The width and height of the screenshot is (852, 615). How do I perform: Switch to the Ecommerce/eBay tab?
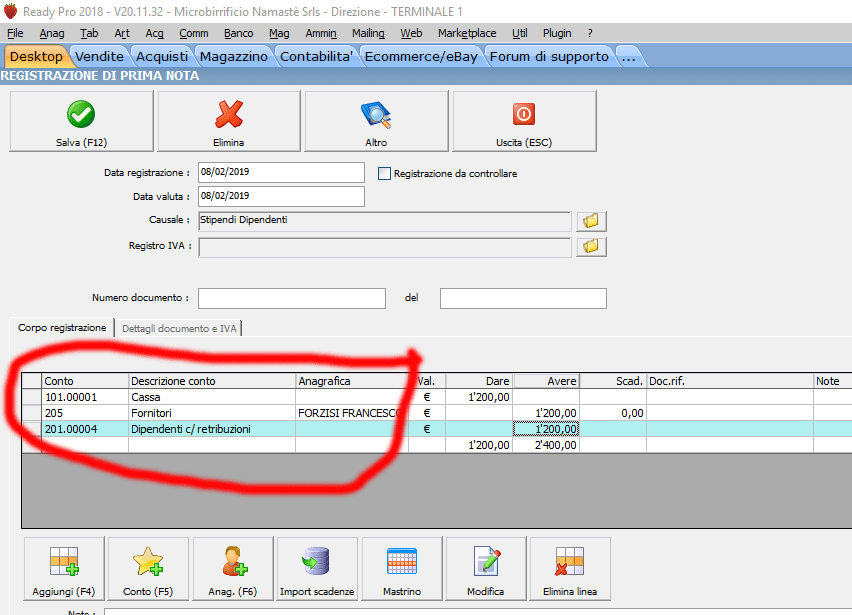pyautogui.click(x=421, y=57)
